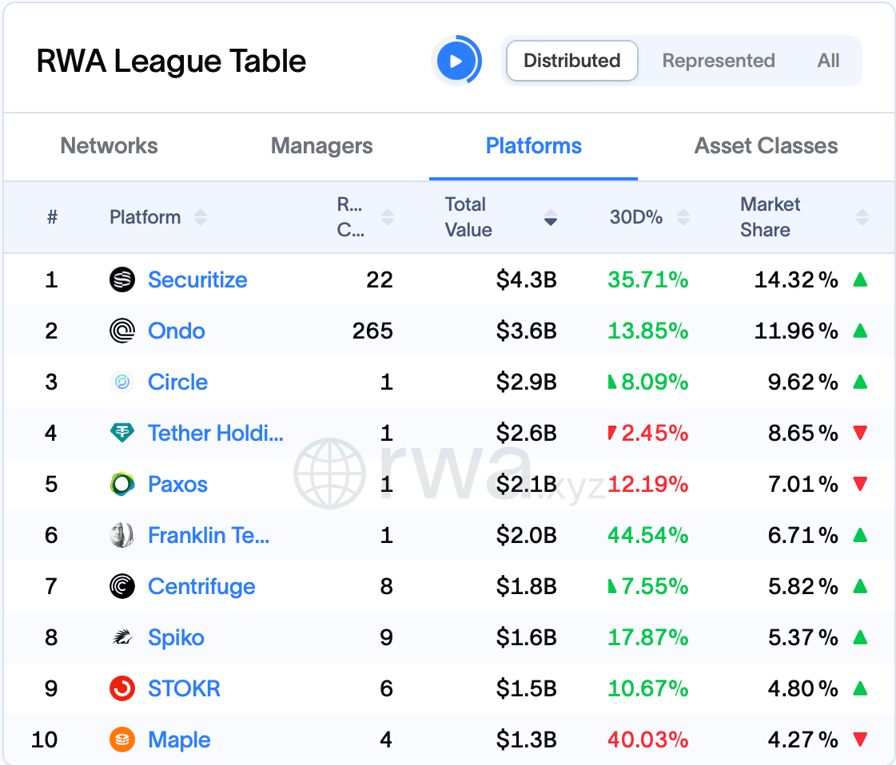The height and width of the screenshot is (765, 896).
Task: Click the Centrifuge platform logo
Action: coord(121,586)
